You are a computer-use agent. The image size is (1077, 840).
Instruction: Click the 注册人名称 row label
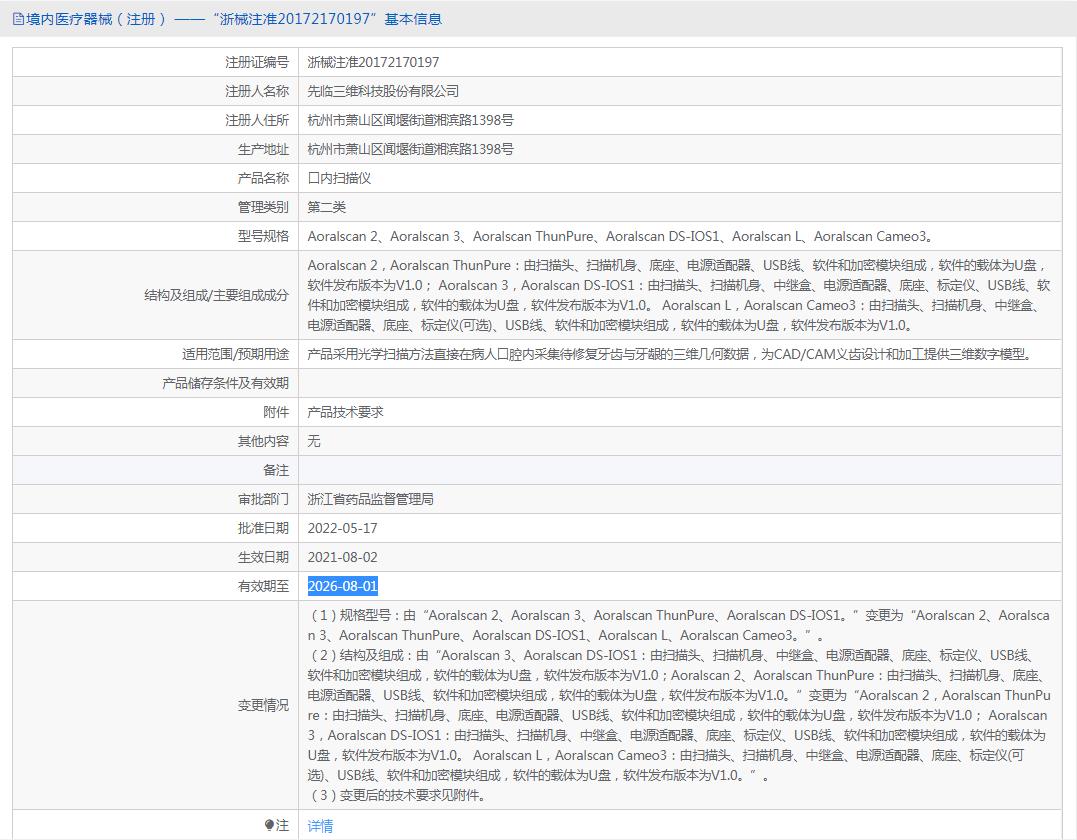(257, 91)
